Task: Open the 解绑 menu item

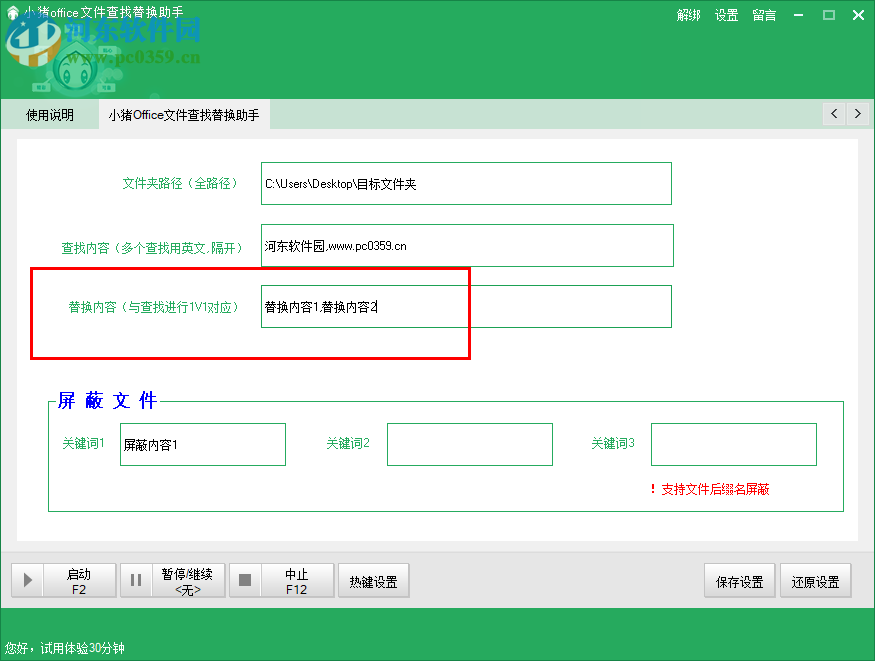Action: [689, 15]
